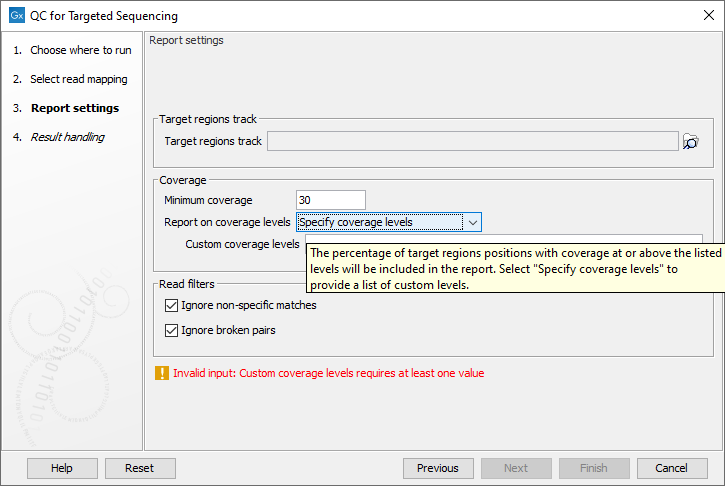This screenshot has width=725, height=486.
Task: Click the yellow warning icon beside the error message
Action: coord(162,373)
